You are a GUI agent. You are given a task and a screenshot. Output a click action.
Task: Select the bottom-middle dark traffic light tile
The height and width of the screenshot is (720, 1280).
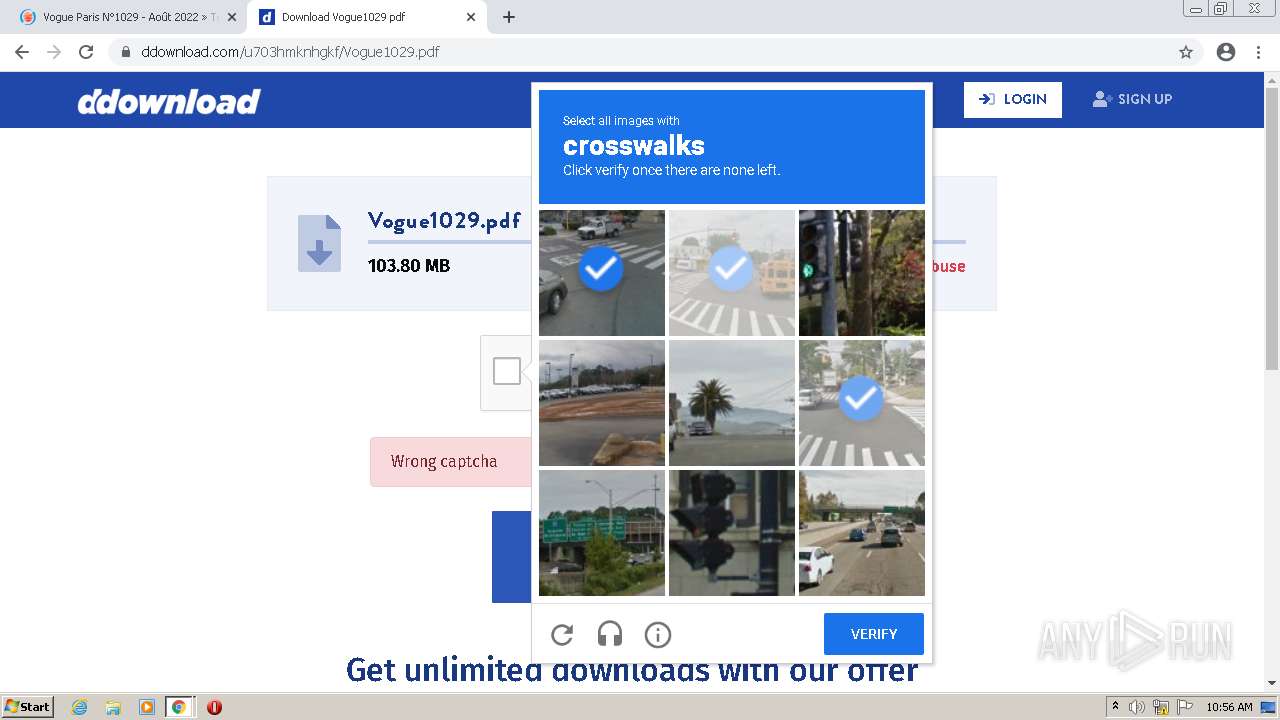coord(732,533)
